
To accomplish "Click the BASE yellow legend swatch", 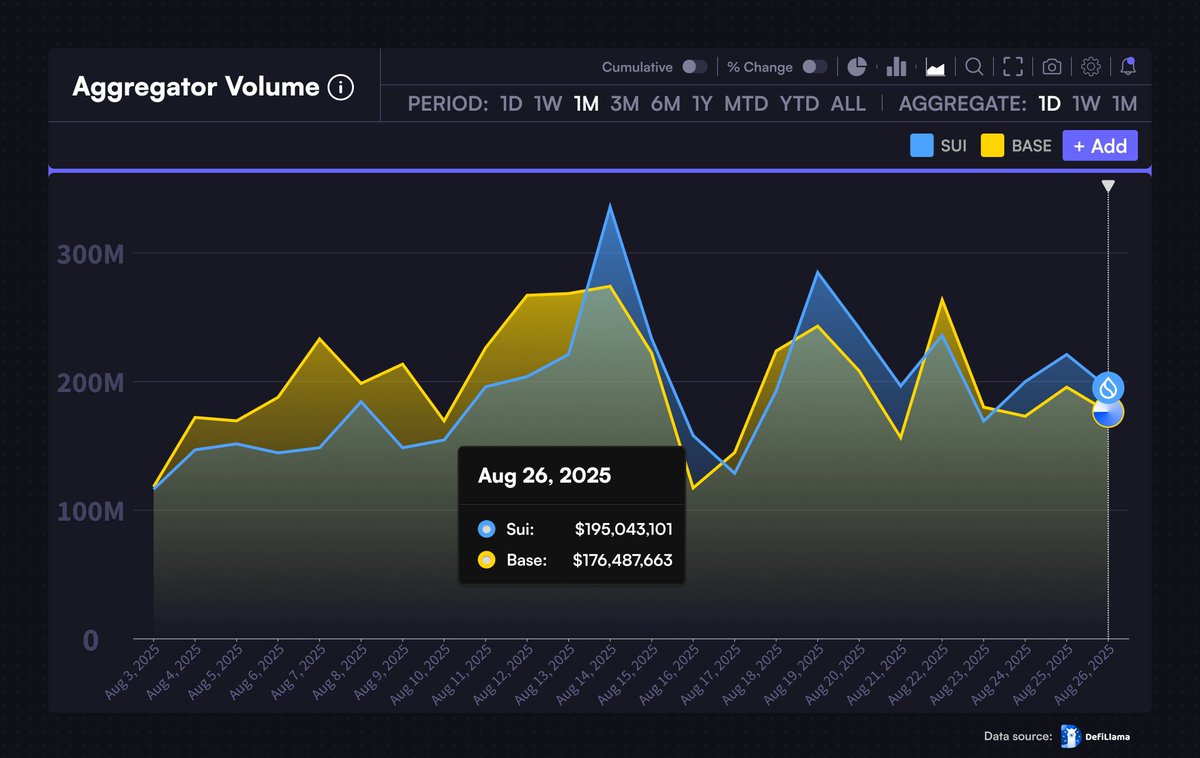I will pyautogui.click(x=992, y=146).
